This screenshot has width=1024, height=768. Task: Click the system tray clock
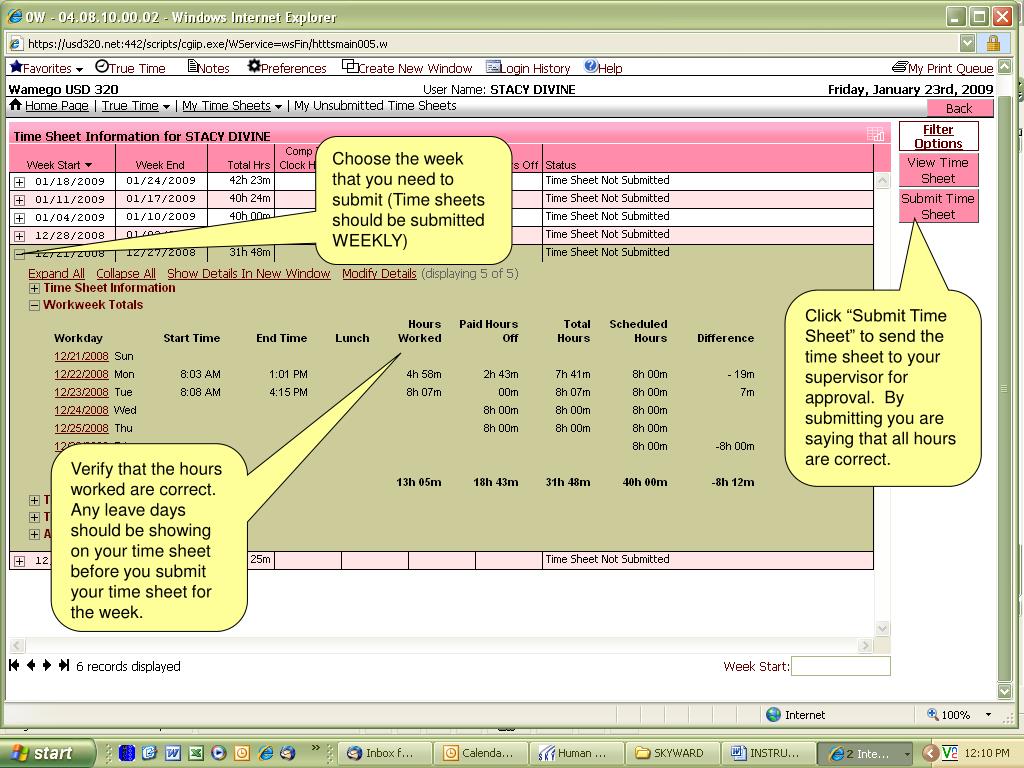click(987, 753)
